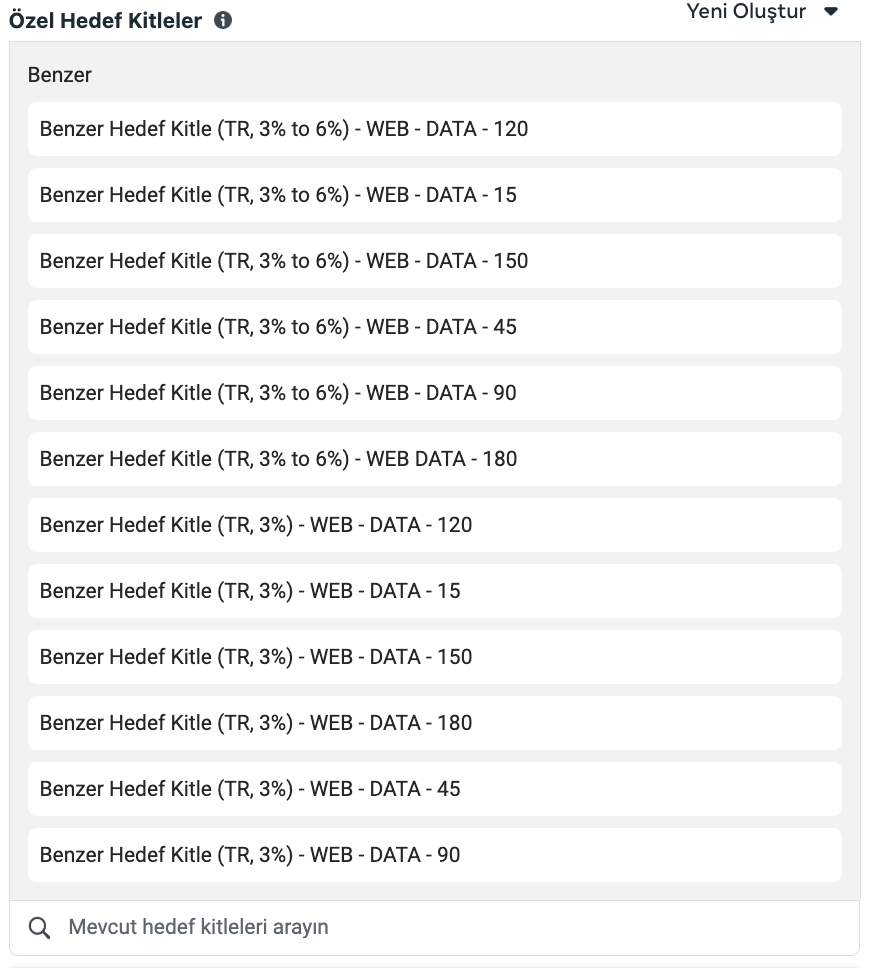Screen dimensions: 870x968
Task: Click the Yeni Oluştur text label
Action: (x=746, y=12)
